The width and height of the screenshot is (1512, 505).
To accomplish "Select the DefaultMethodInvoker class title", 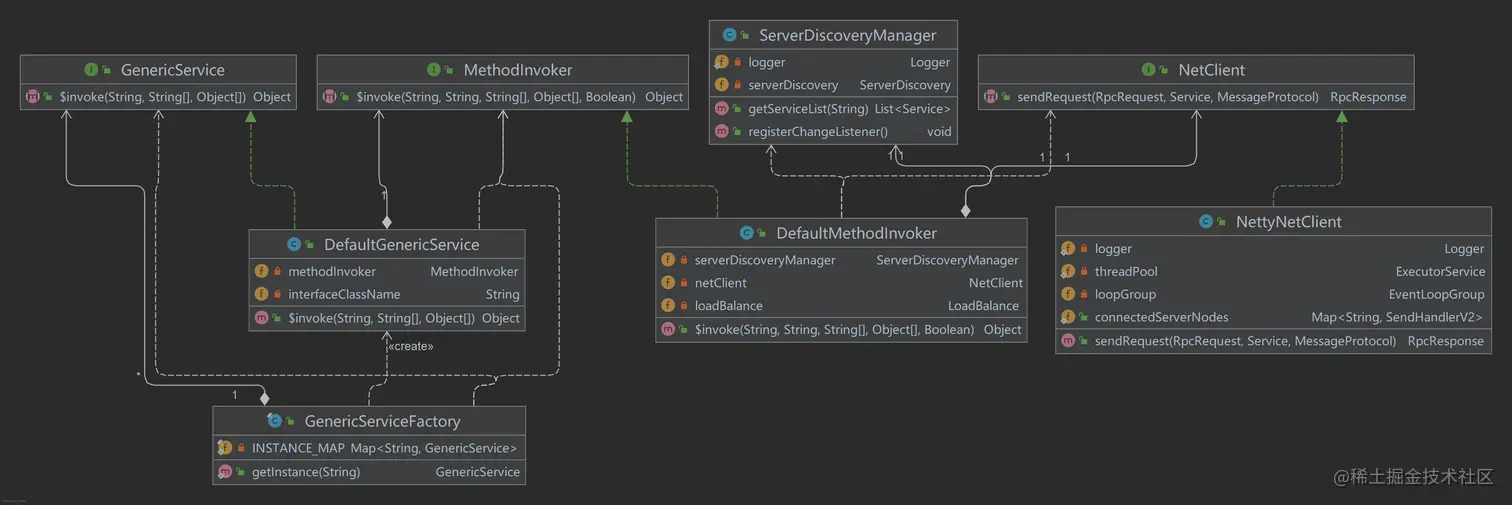I will tap(857, 233).
